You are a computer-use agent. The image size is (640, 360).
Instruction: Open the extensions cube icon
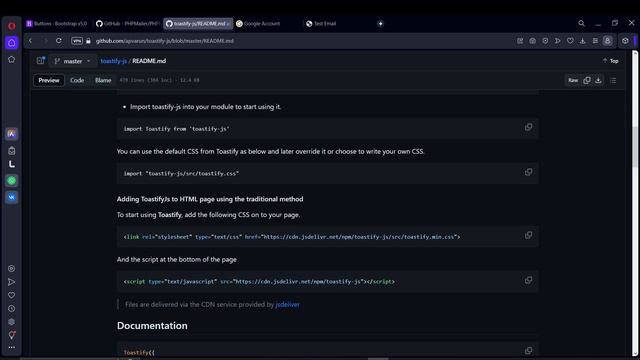625,41
